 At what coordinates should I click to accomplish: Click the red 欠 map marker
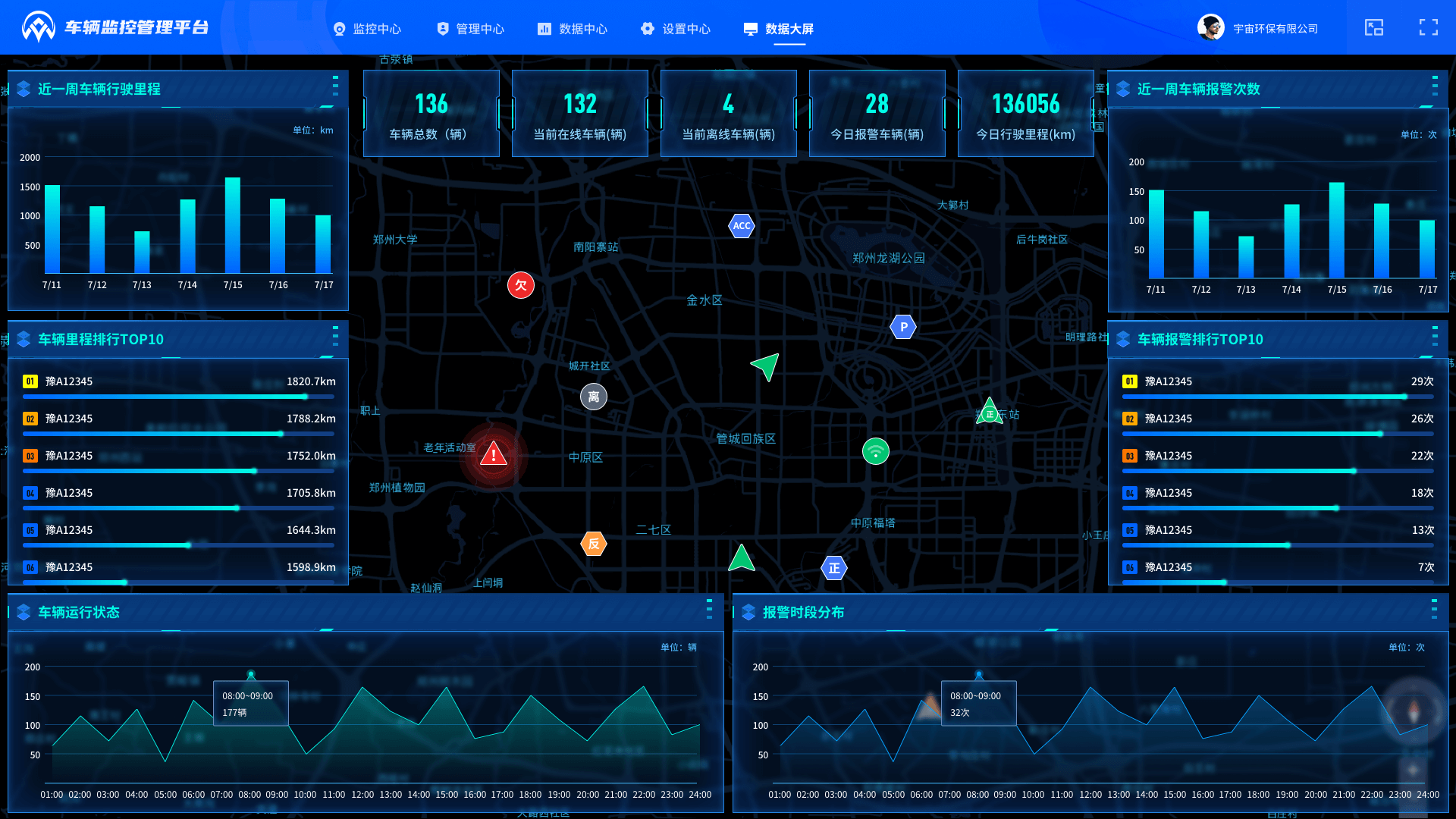pos(521,285)
